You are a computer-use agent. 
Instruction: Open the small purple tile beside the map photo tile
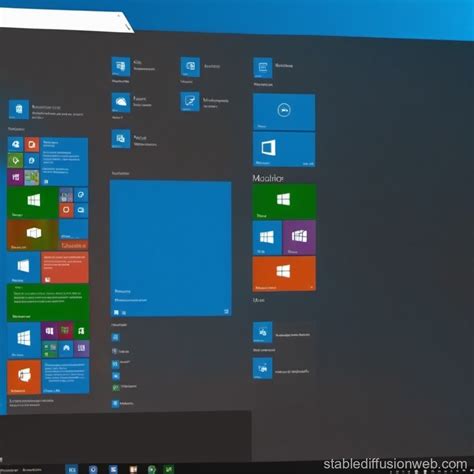point(15,177)
